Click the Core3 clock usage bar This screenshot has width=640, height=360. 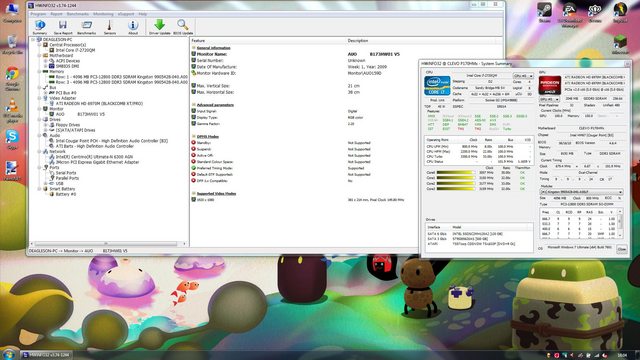pos(455,189)
